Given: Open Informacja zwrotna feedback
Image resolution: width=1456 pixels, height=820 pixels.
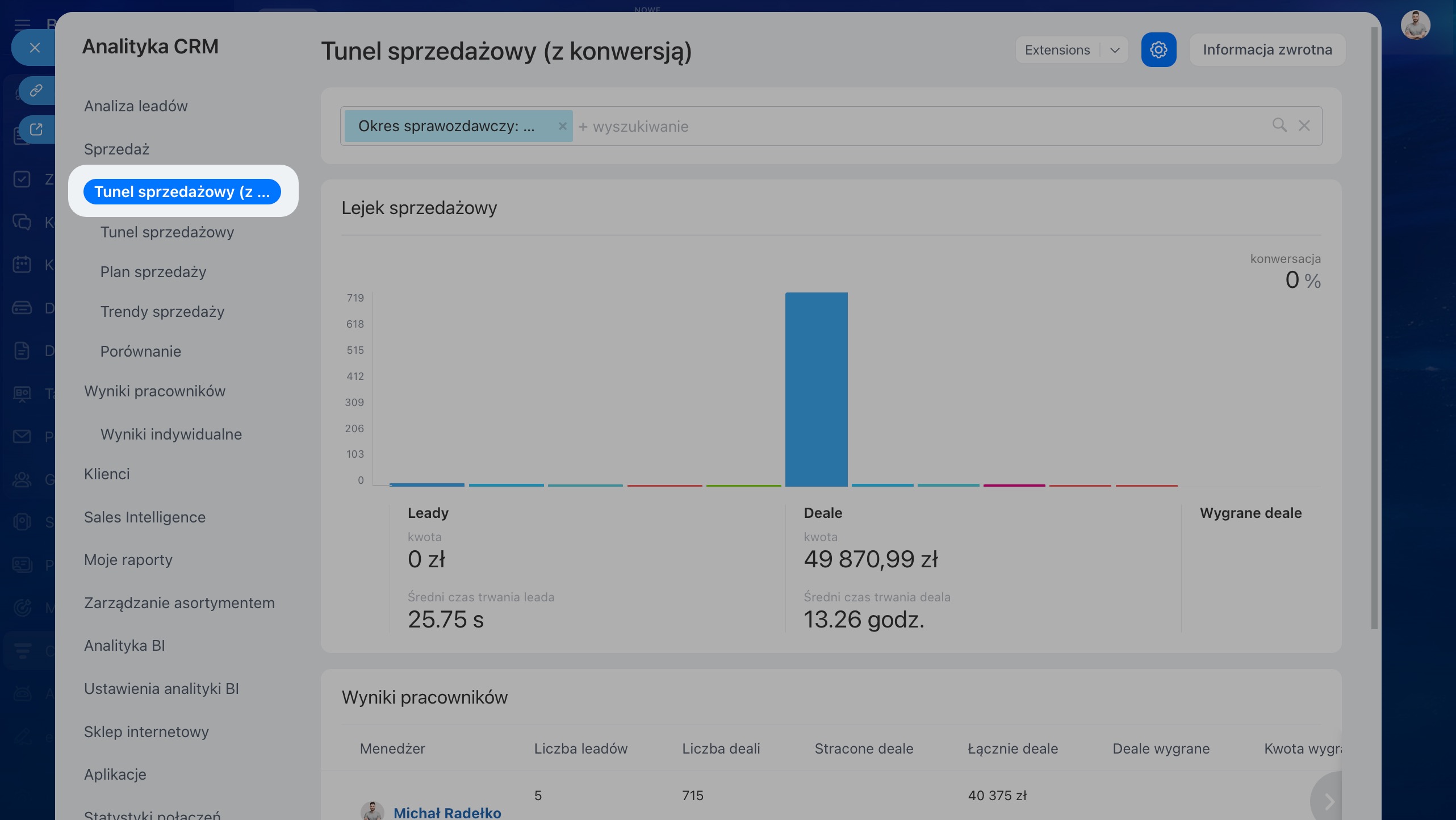Looking at the screenshot, I should (x=1267, y=50).
